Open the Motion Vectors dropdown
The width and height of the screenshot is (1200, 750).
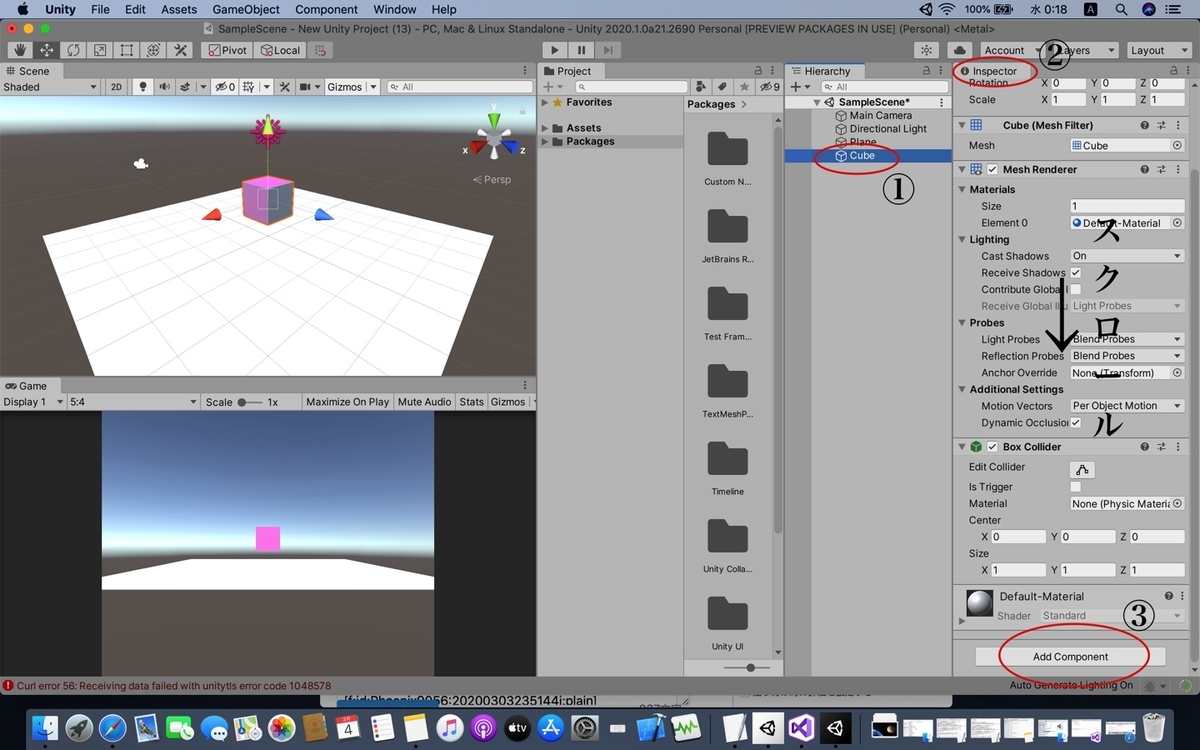(x=1127, y=406)
